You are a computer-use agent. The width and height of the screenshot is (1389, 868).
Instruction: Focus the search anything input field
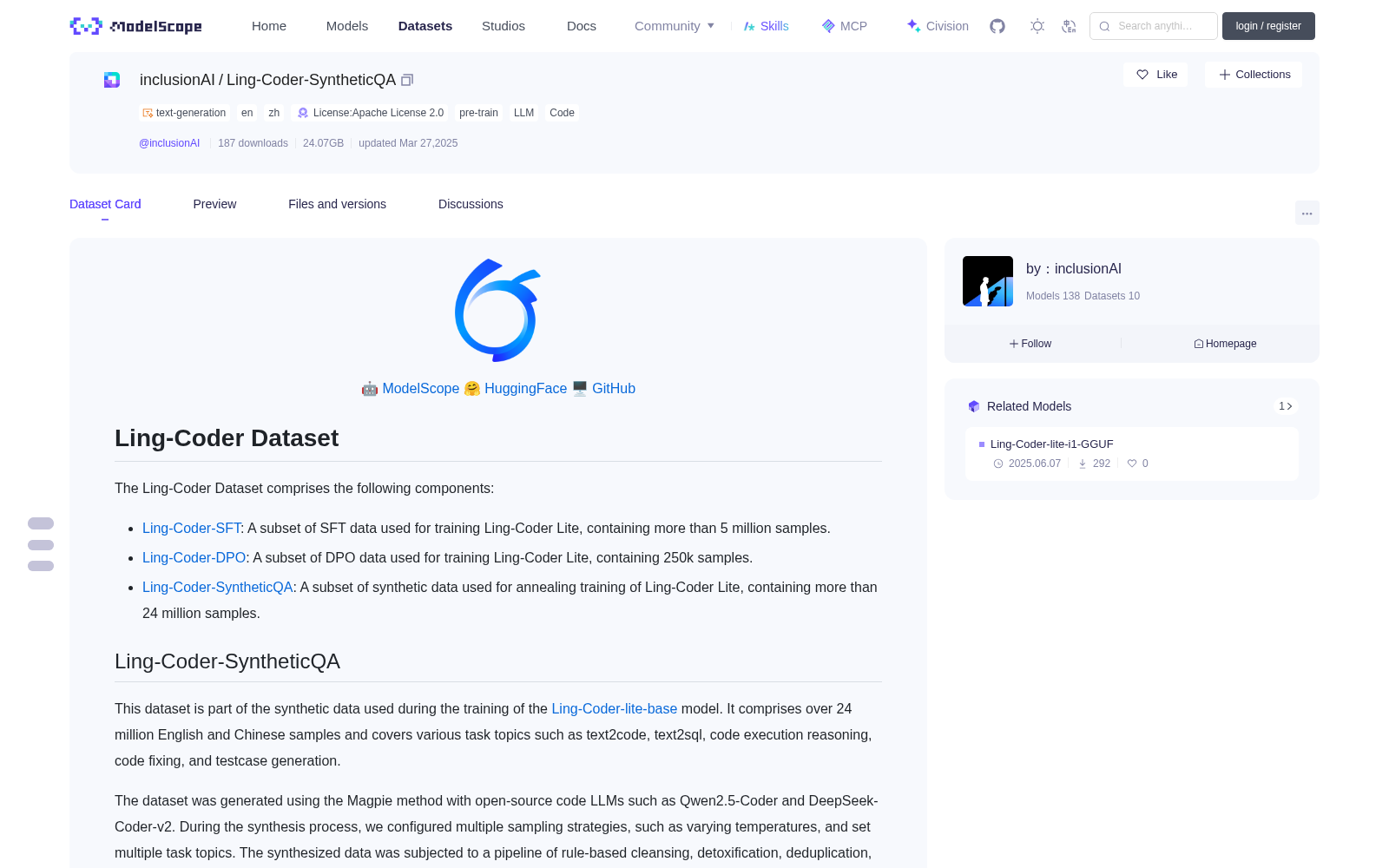1154,26
